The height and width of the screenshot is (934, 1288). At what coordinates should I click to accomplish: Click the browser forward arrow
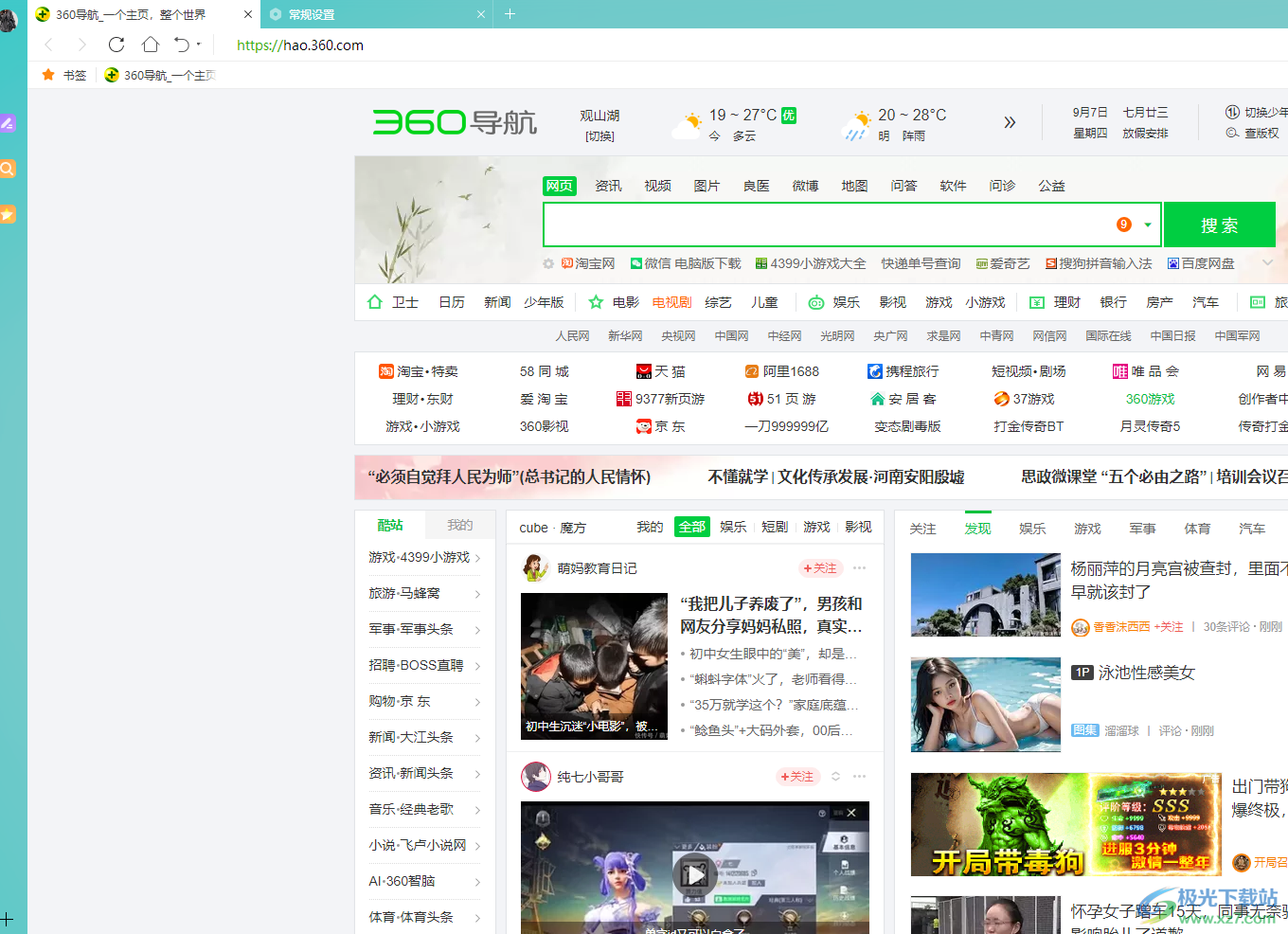(x=81, y=45)
